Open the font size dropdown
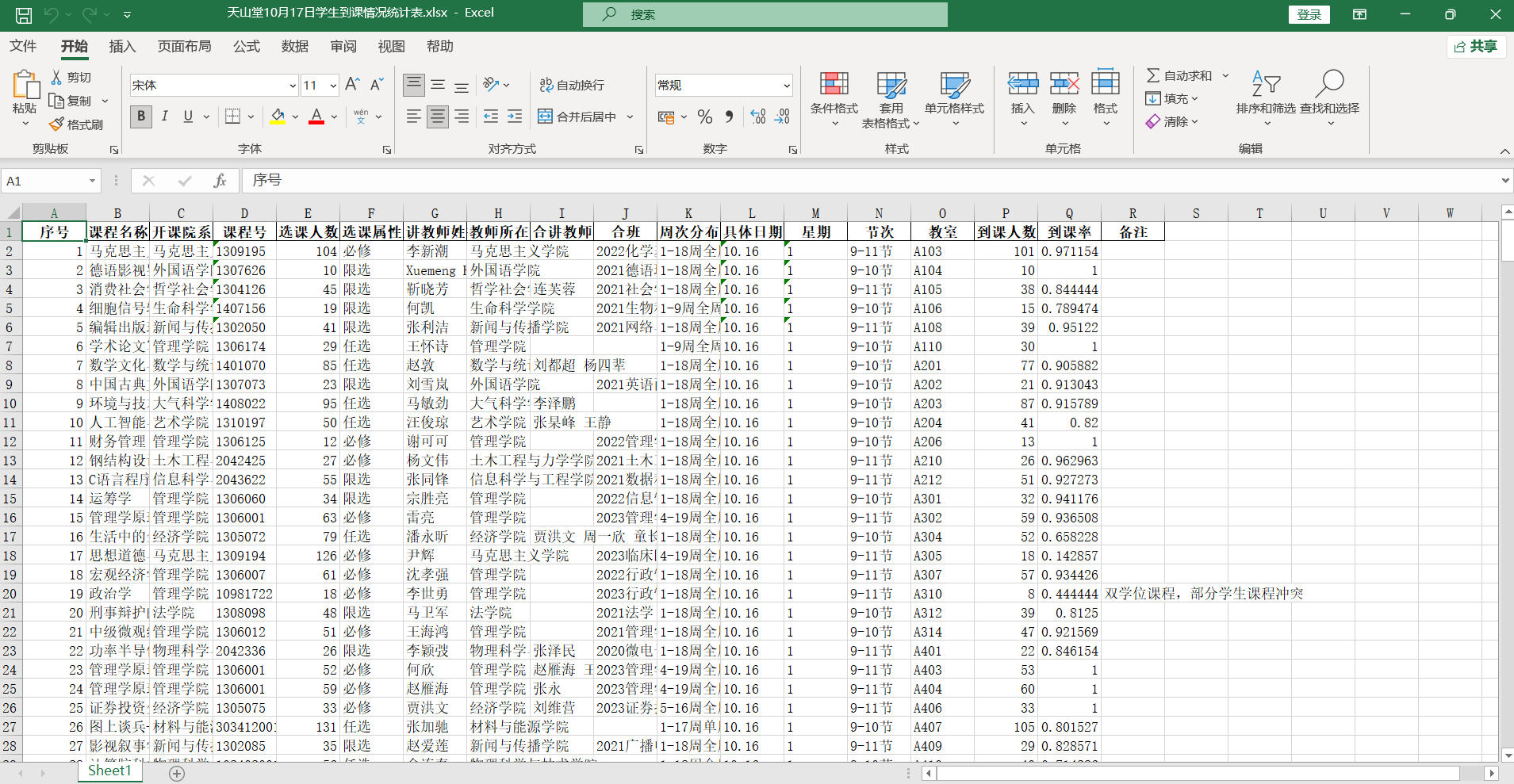 (333, 85)
